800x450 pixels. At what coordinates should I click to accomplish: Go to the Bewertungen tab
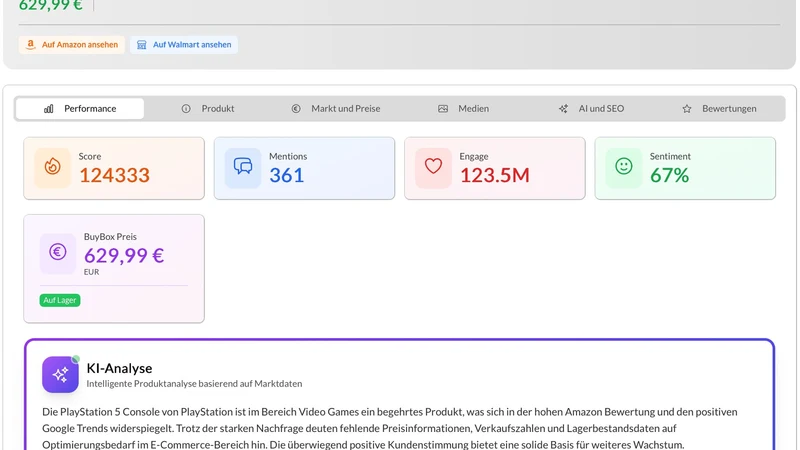pyautogui.click(x=719, y=109)
